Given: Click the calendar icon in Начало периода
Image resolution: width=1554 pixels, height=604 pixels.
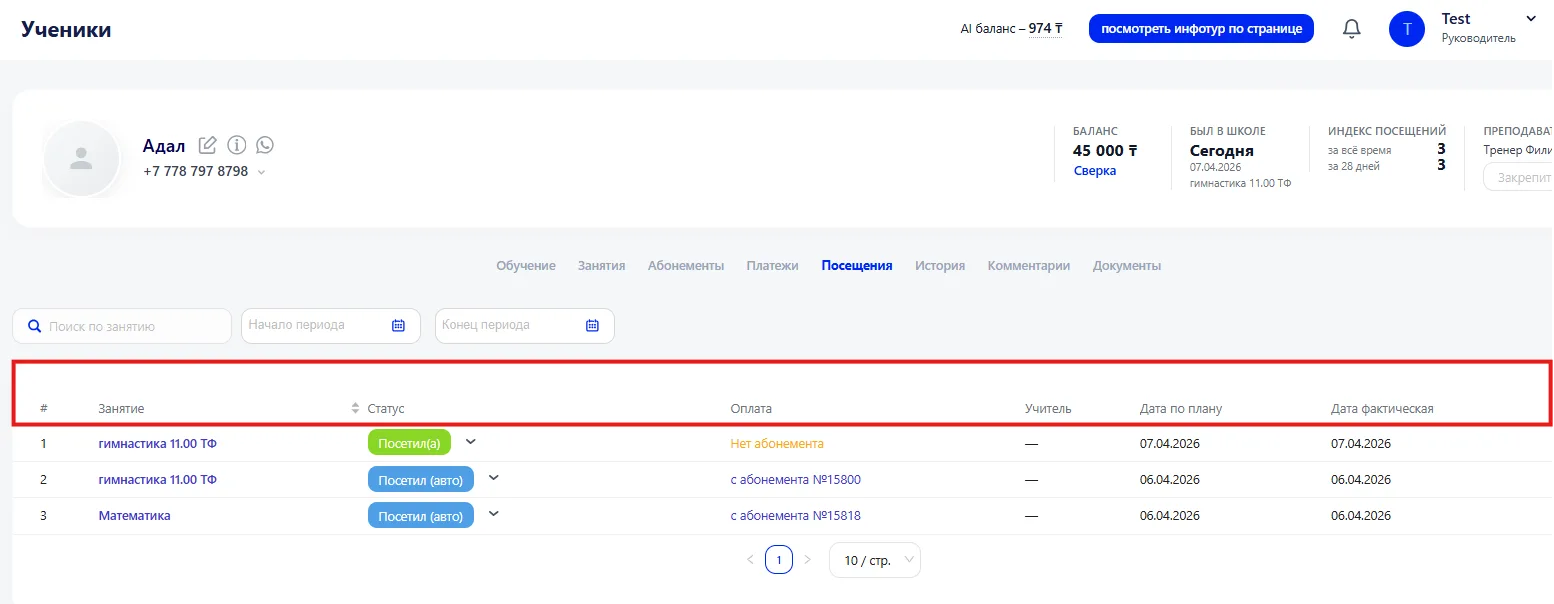Looking at the screenshot, I should point(398,325).
